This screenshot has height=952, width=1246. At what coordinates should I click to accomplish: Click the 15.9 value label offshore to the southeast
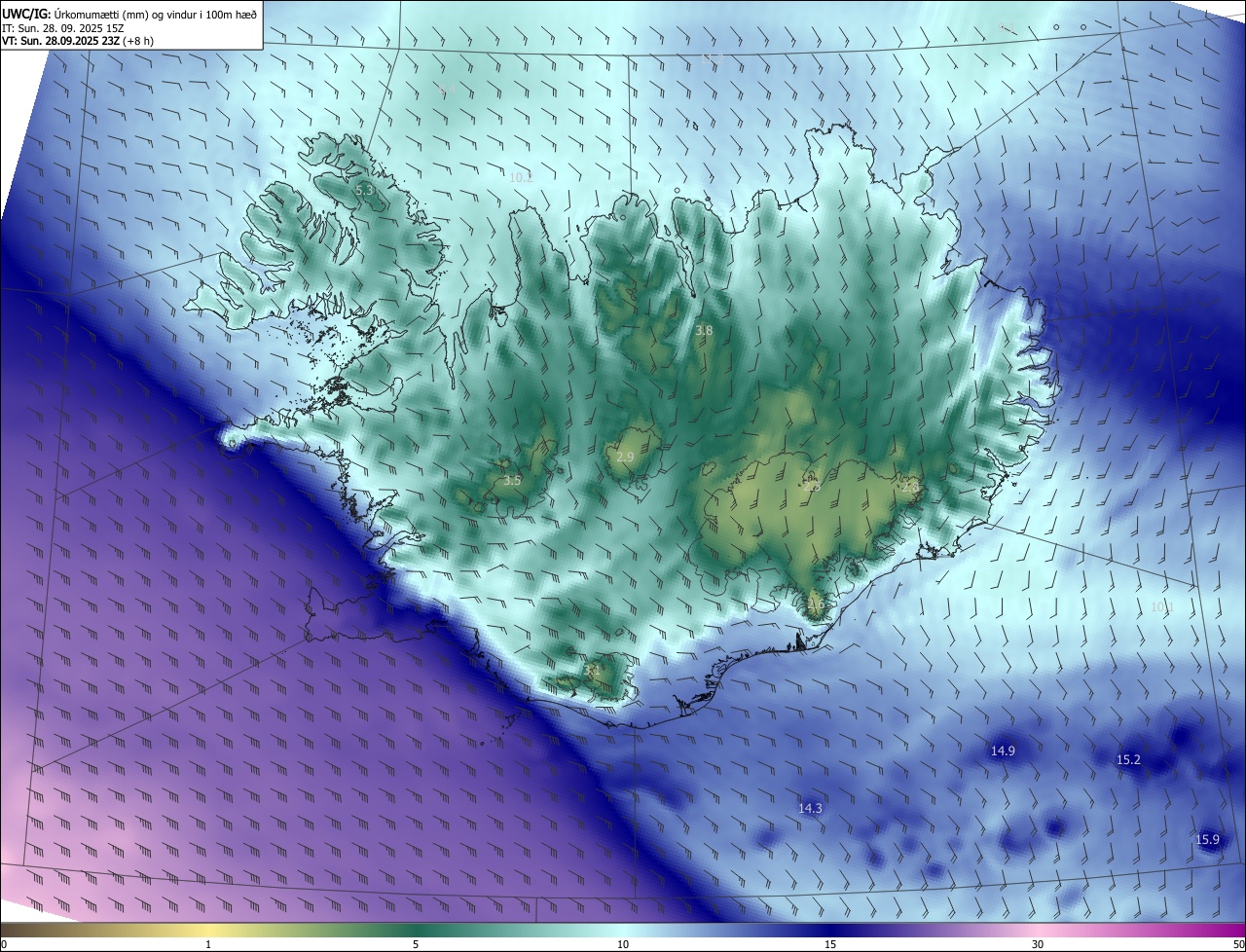tap(1207, 839)
